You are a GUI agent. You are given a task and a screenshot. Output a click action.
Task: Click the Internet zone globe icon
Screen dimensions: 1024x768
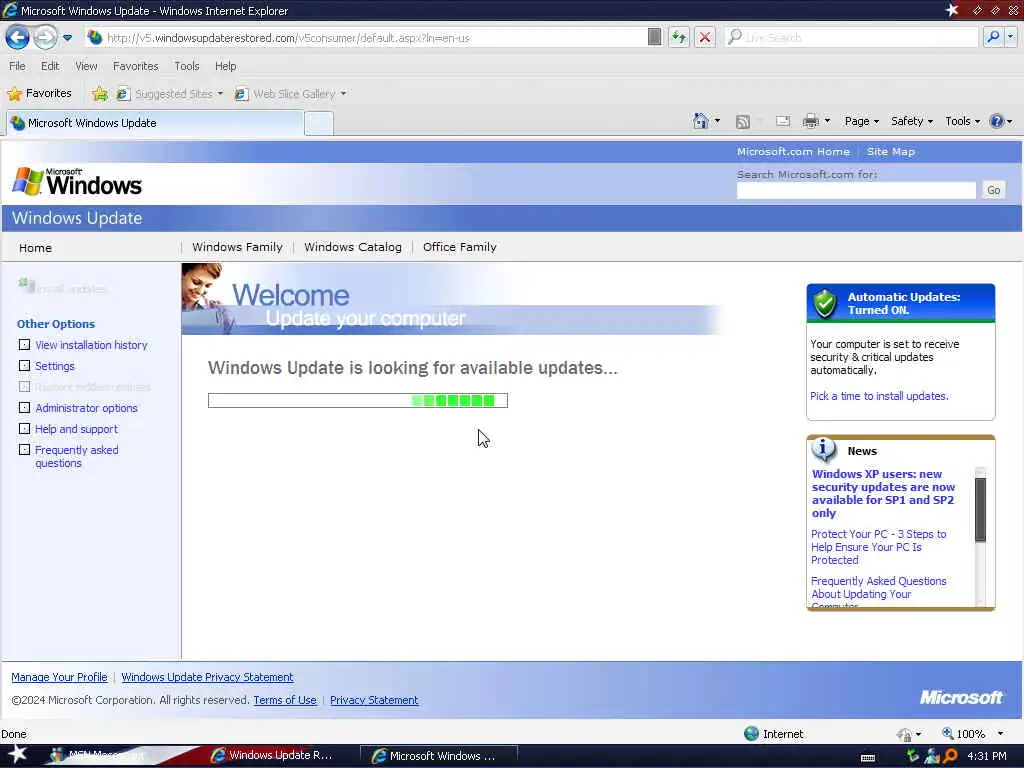[x=752, y=733]
